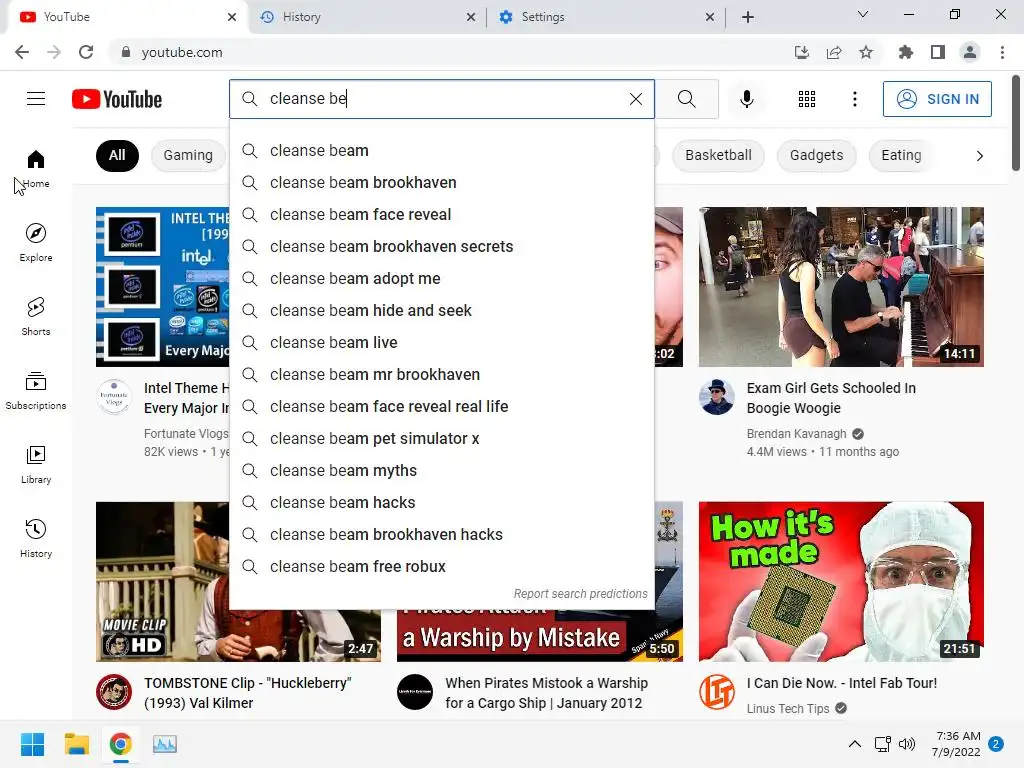Open 'Exam Girl Gets Schooled In Boogie Woogie' thumbnail

coord(841,287)
